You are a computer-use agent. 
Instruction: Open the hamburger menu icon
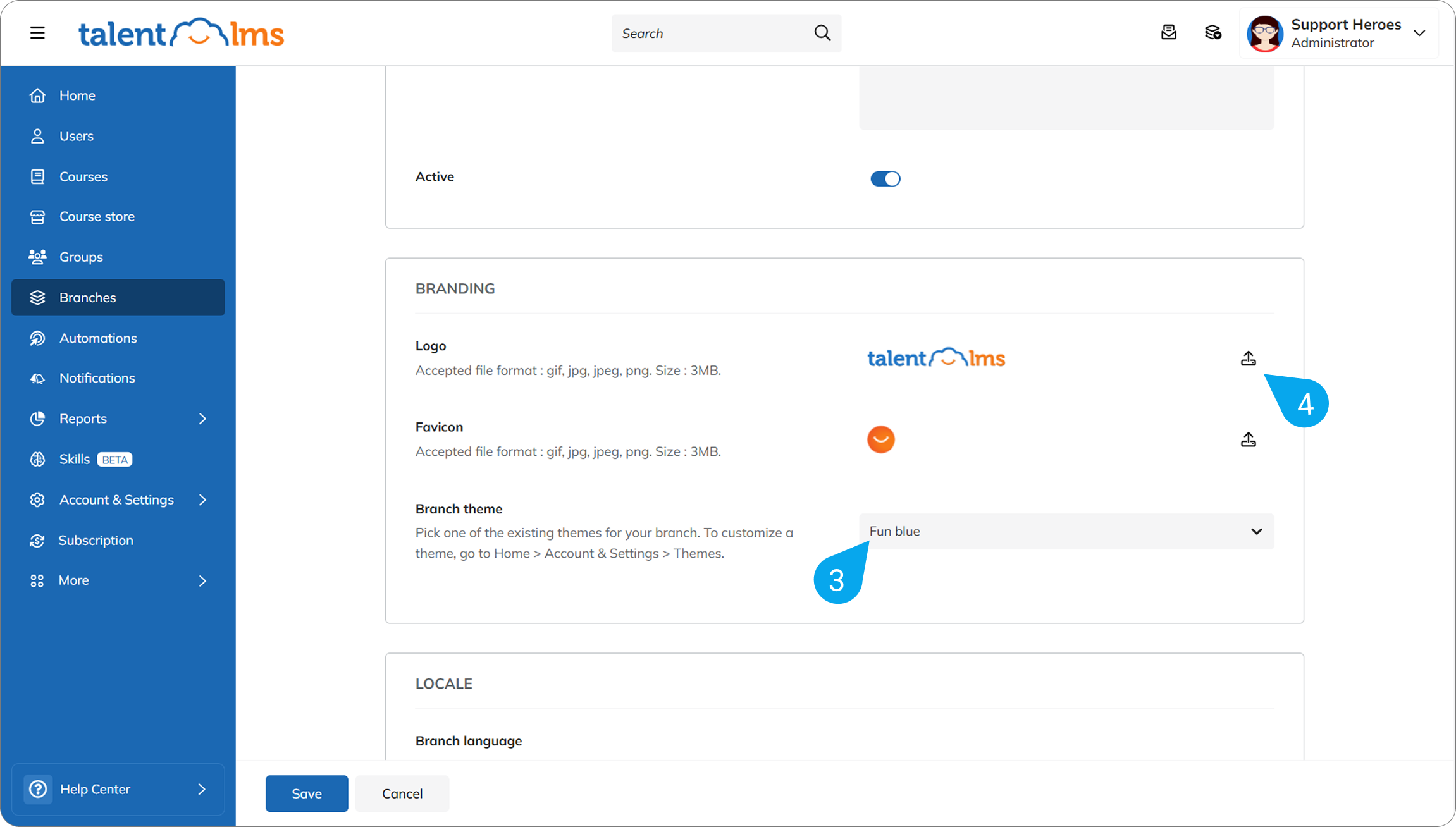click(37, 33)
